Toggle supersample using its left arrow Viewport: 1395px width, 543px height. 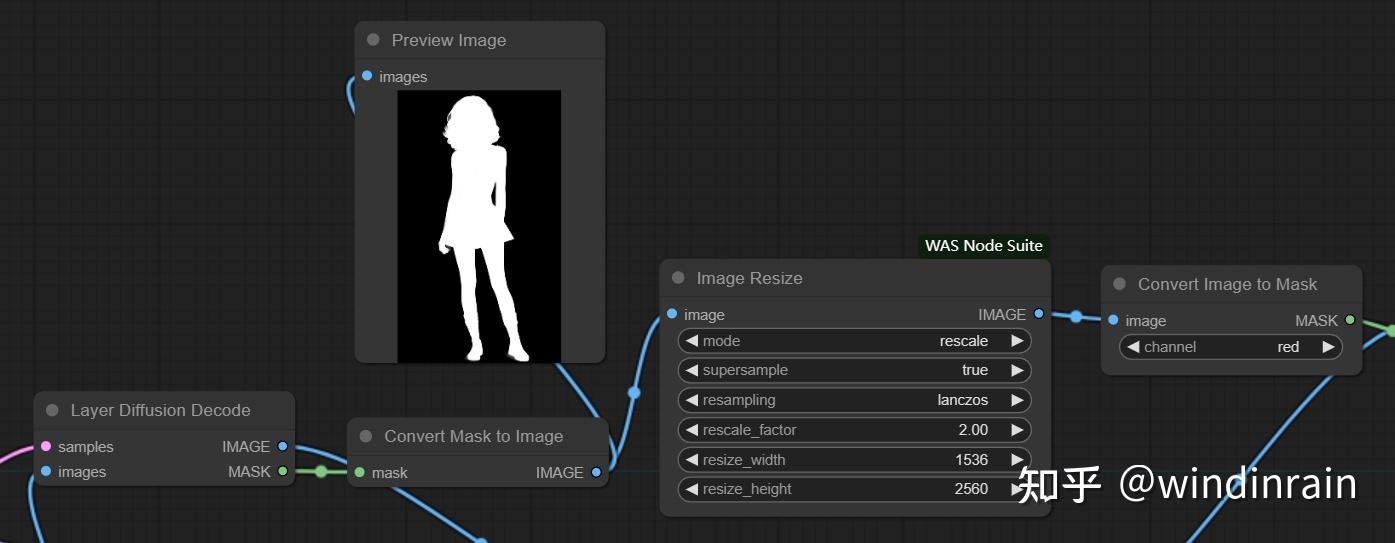pyautogui.click(x=692, y=370)
